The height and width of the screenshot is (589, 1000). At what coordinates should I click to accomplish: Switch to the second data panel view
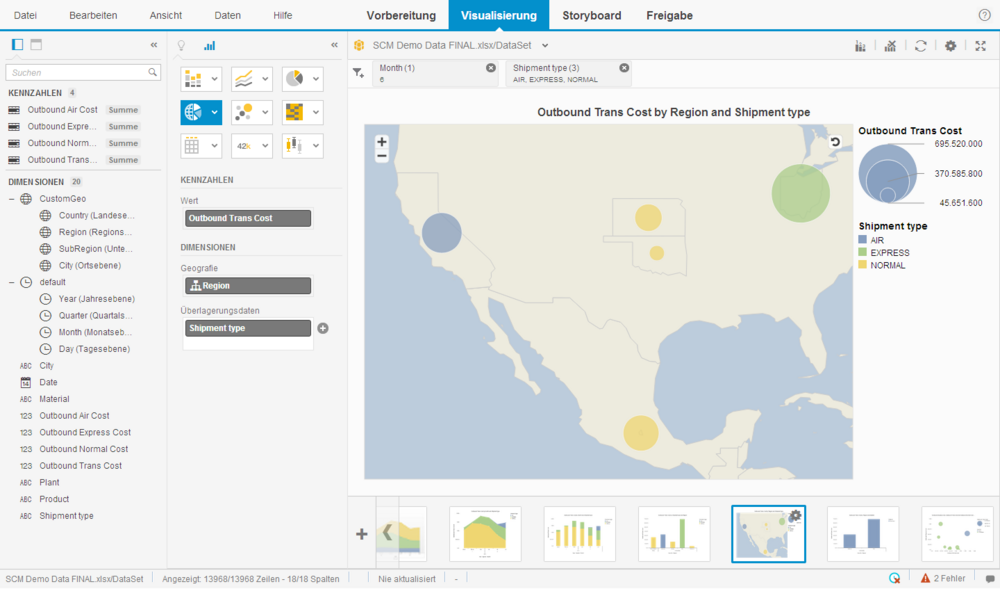(x=36, y=45)
